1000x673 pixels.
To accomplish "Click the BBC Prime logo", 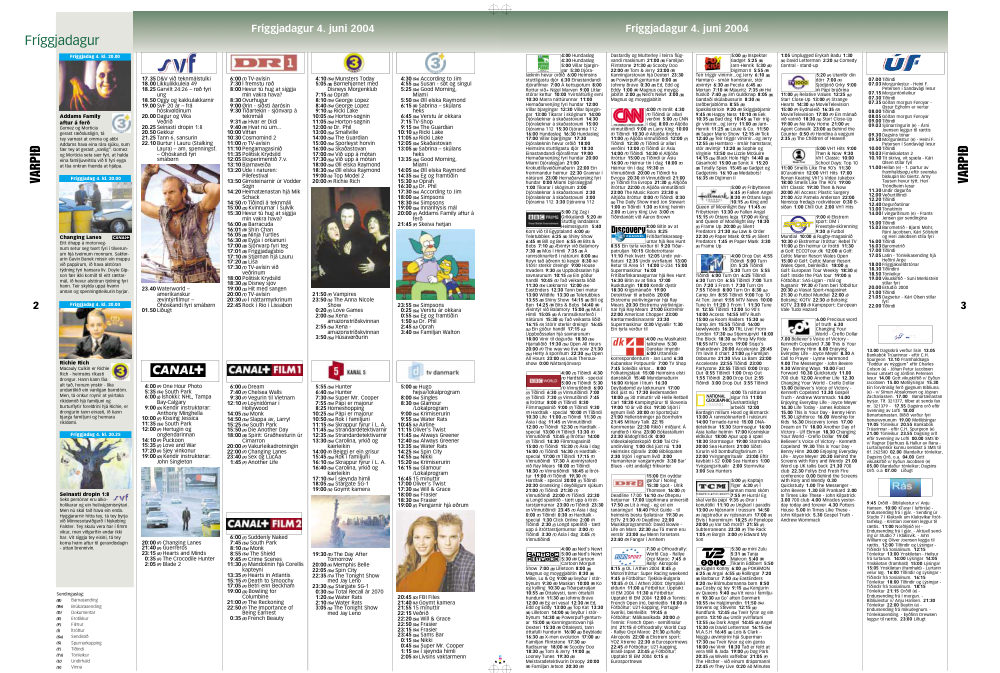I will [x=543, y=219].
